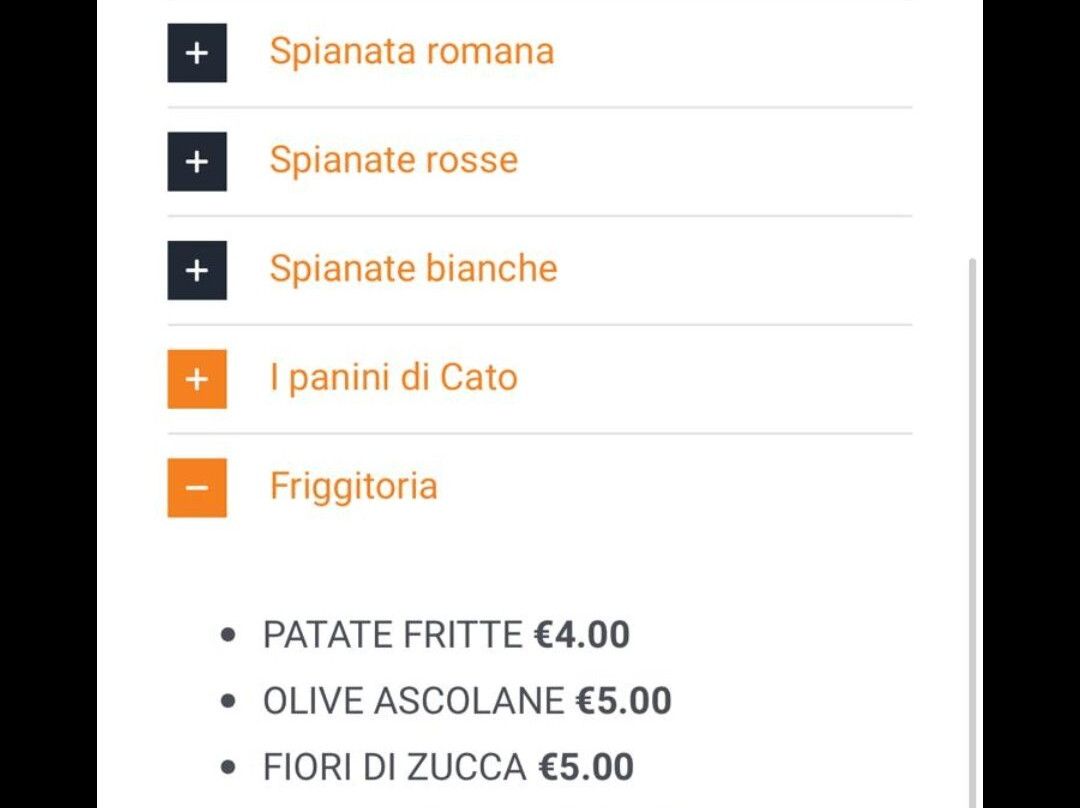
Task: Choose the OLIVE ASCOLANE item name
Action: (413, 702)
